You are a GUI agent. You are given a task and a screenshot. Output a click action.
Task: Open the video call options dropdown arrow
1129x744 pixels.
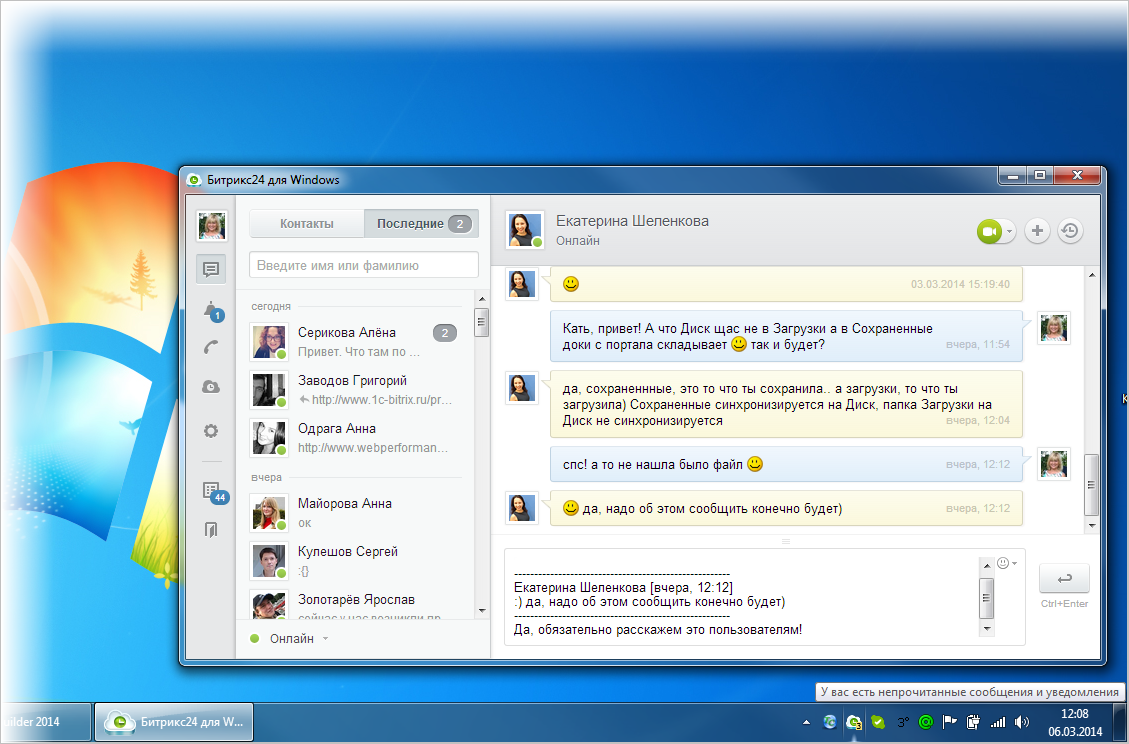1009,231
